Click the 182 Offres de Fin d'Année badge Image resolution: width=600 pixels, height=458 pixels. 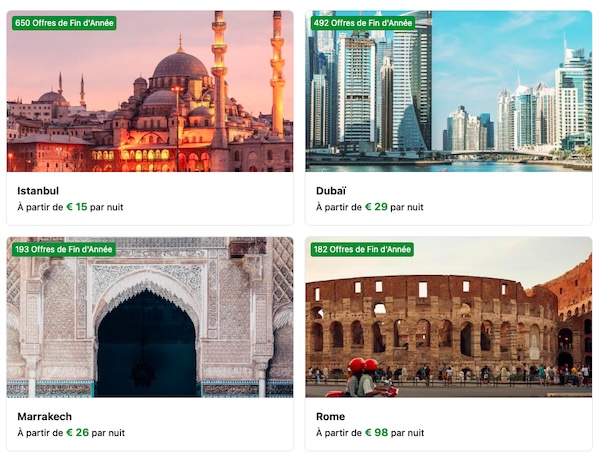tap(362, 249)
